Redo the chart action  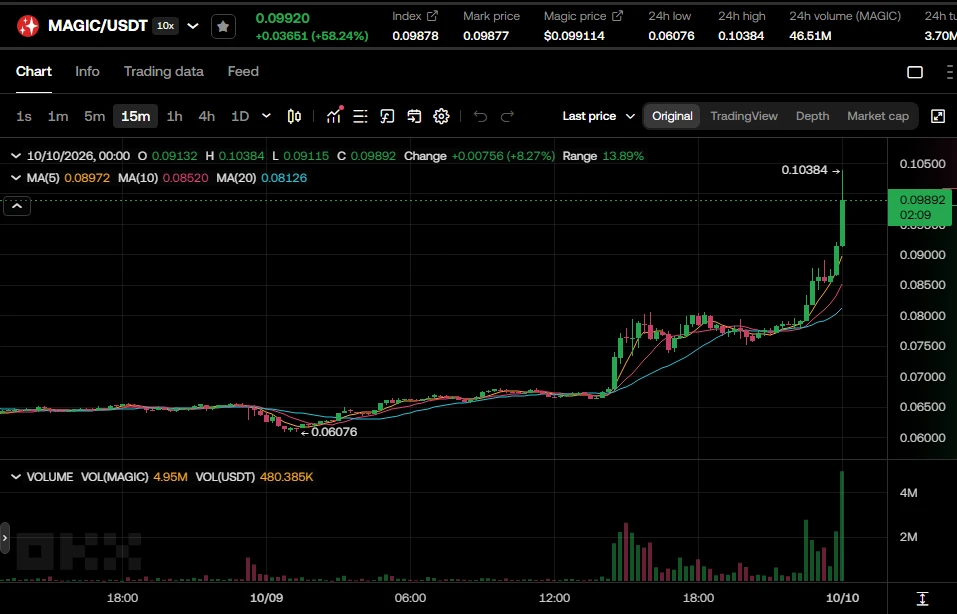[x=507, y=116]
